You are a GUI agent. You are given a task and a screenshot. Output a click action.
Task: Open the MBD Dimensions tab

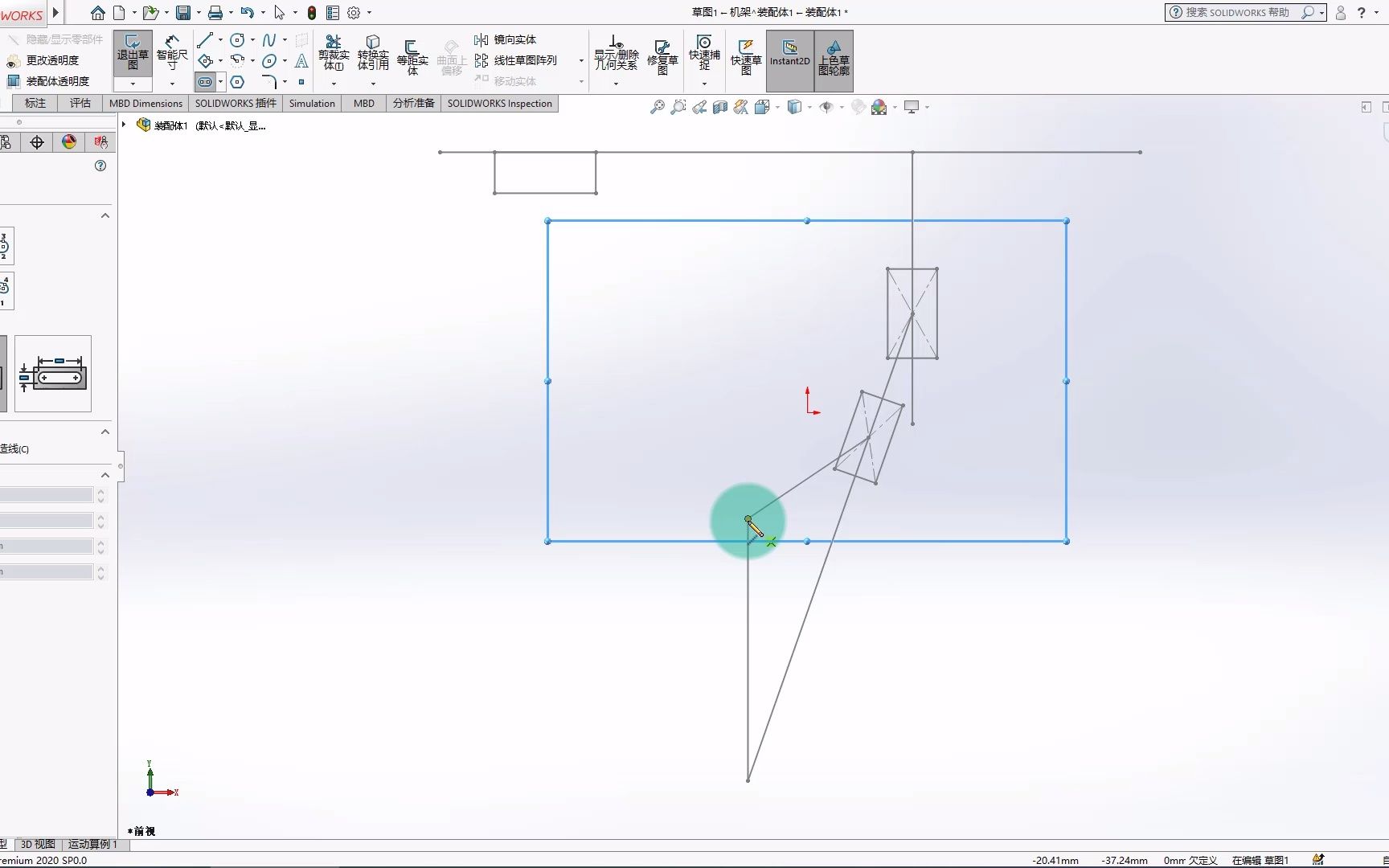(x=145, y=103)
